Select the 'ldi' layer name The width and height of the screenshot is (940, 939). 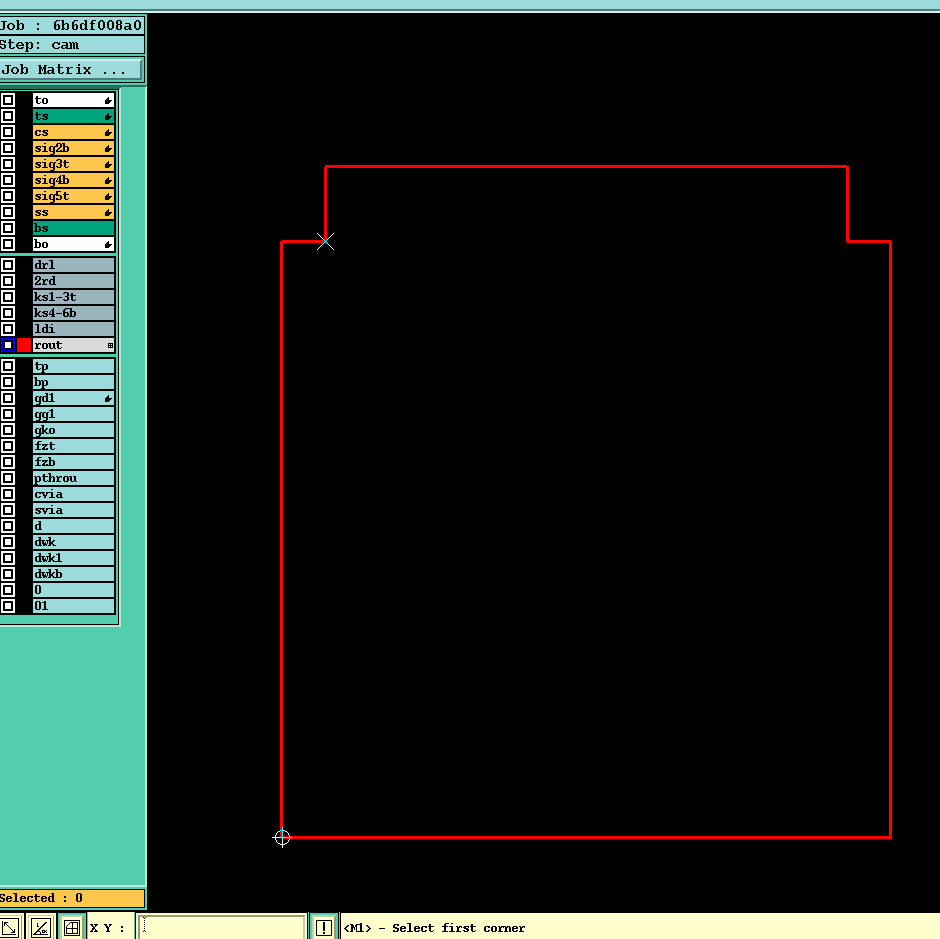[x=74, y=329]
